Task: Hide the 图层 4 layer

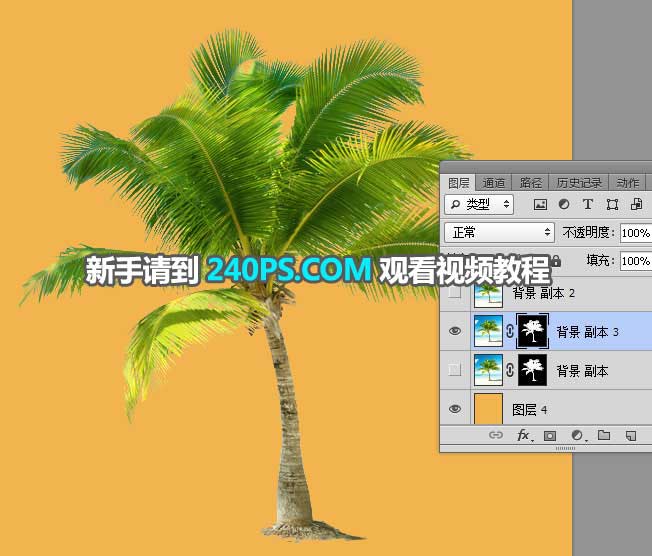Action: [455, 408]
